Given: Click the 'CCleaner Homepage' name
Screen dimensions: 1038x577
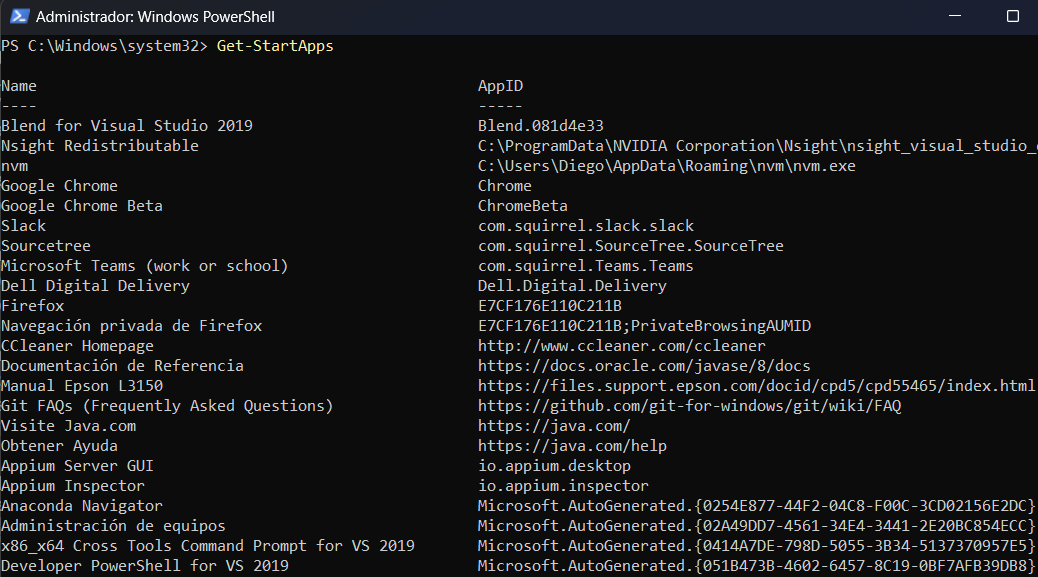Looking at the screenshot, I should 77,345.
